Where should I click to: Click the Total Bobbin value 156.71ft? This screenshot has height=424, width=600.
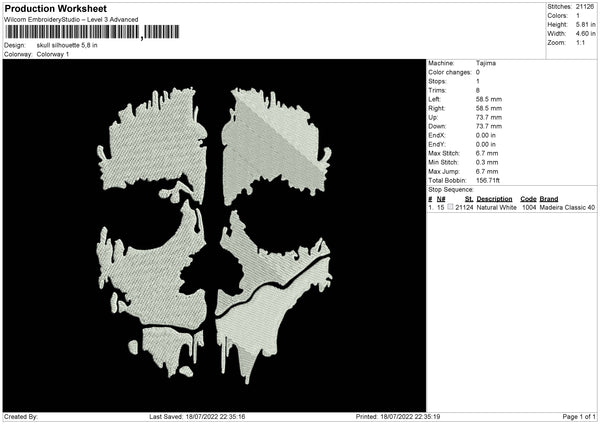point(488,181)
